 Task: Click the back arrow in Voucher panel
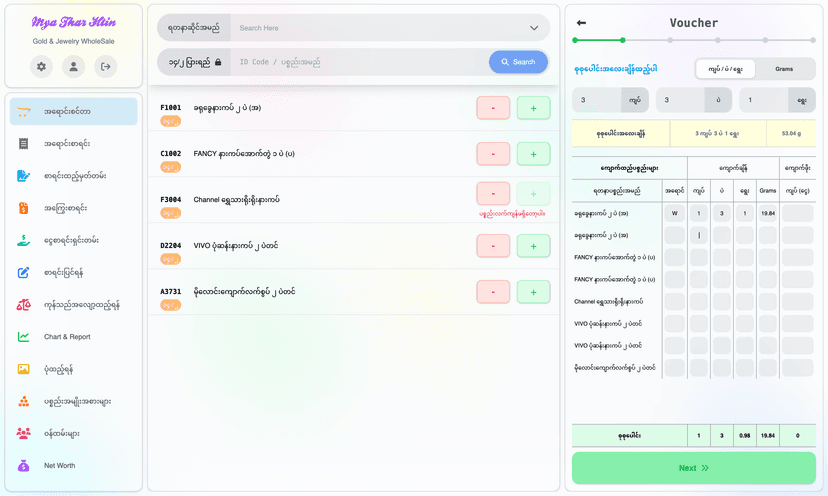coord(581,23)
